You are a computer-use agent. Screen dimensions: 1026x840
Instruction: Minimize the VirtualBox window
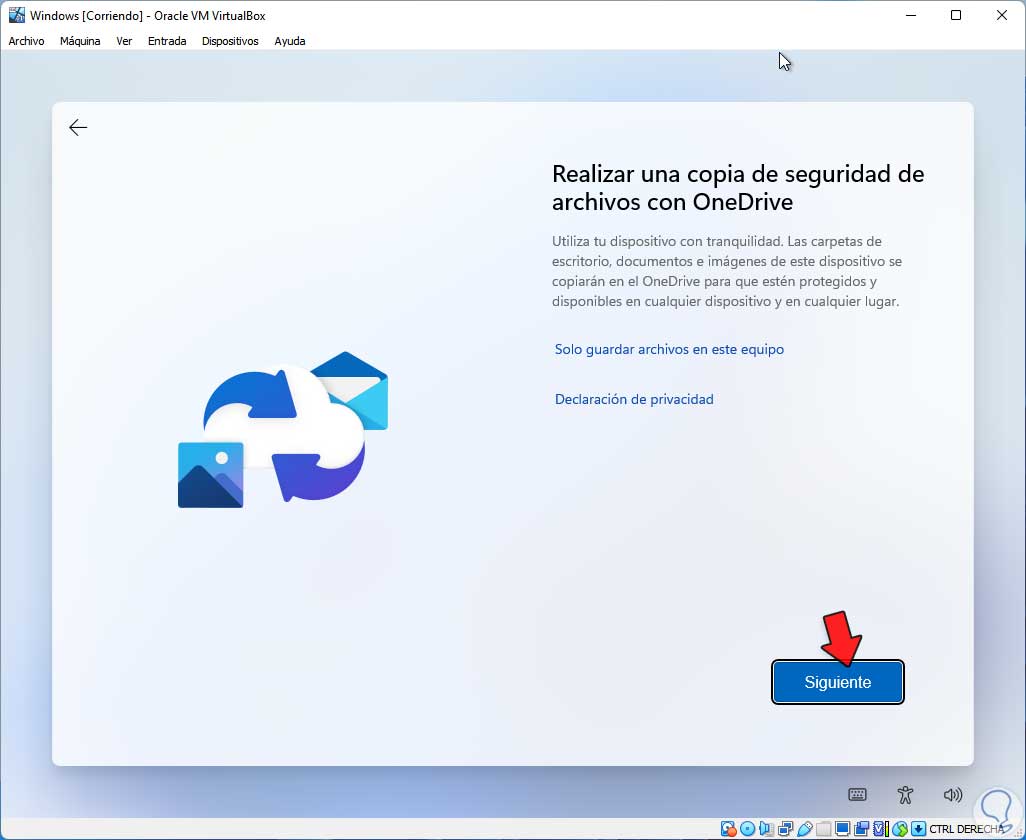tap(910, 15)
